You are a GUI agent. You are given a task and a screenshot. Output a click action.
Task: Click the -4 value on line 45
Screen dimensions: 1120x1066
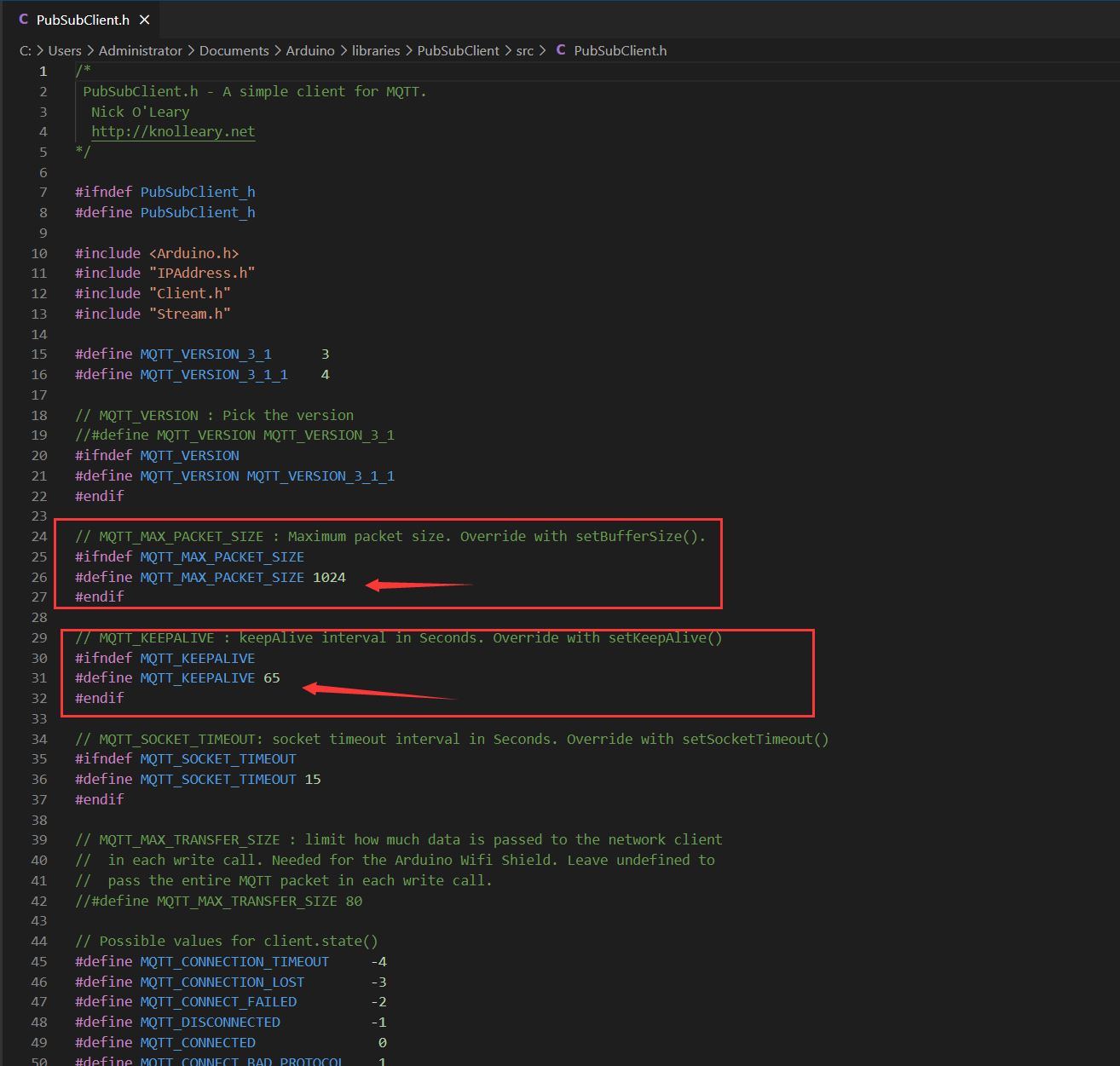(x=378, y=961)
